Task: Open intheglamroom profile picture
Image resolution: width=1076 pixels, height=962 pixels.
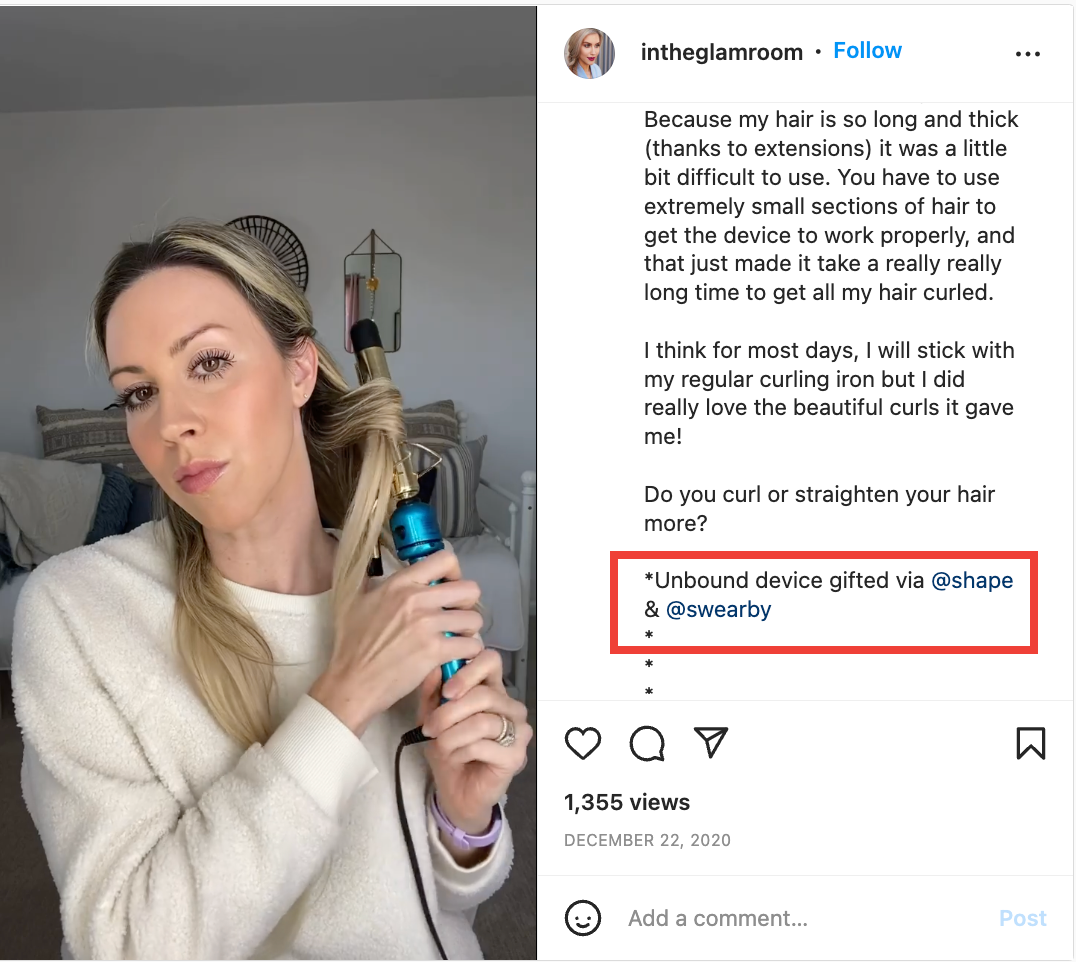Action: click(589, 53)
